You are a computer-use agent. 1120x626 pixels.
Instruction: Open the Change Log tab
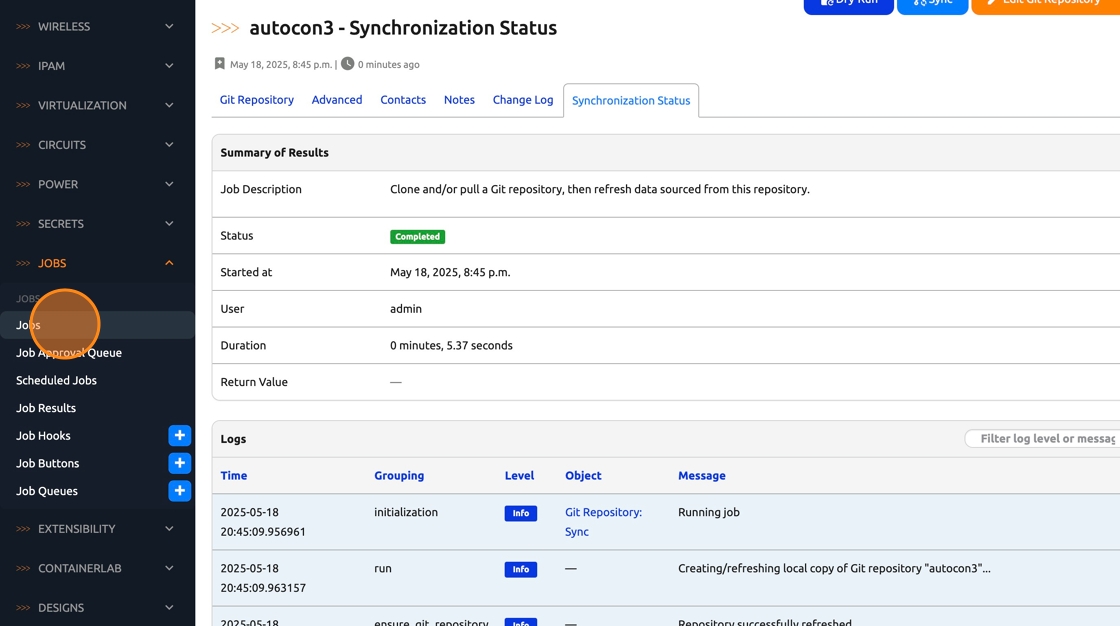523,100
